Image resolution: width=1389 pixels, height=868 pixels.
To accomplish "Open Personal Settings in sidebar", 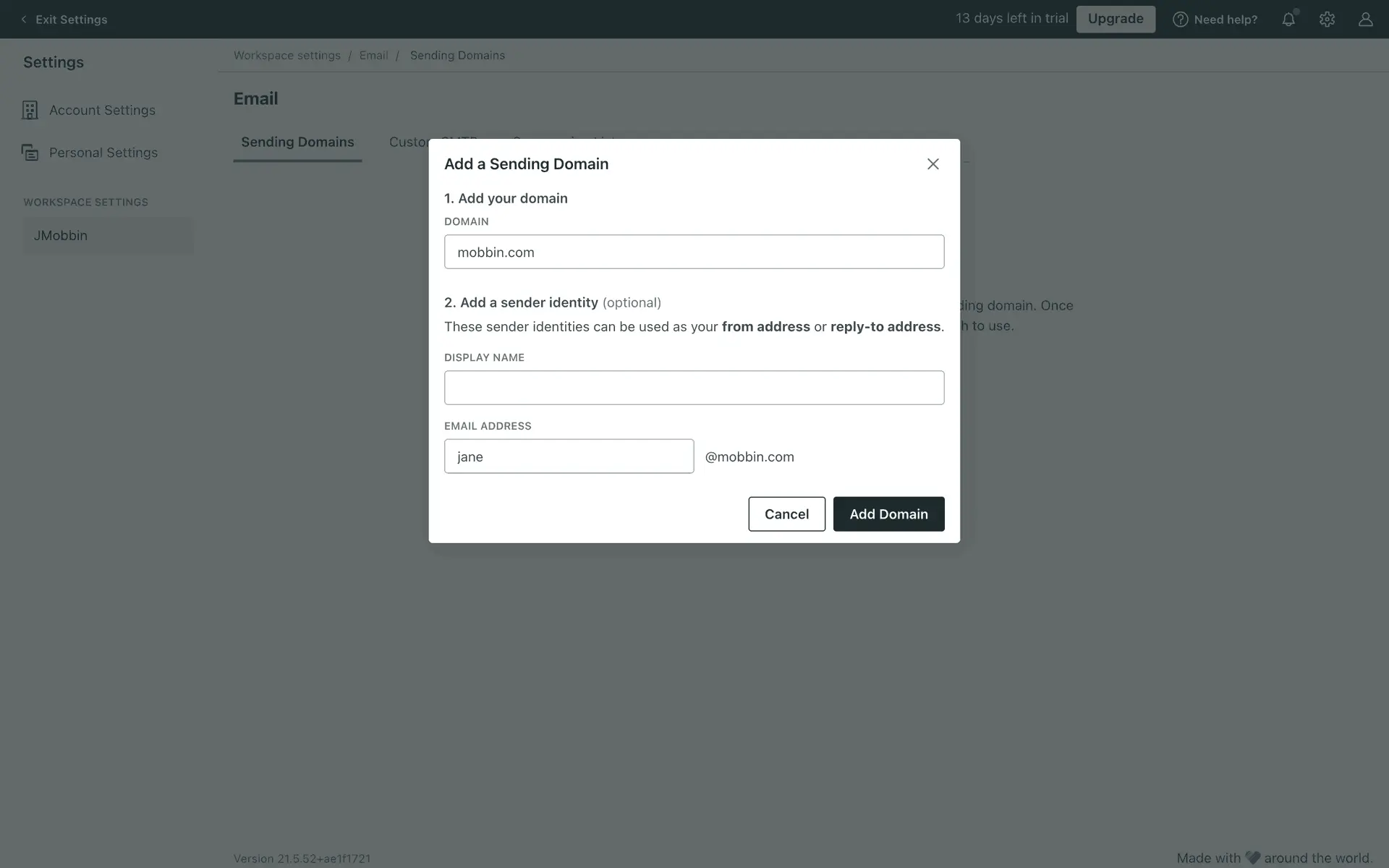I will (103, 153).
